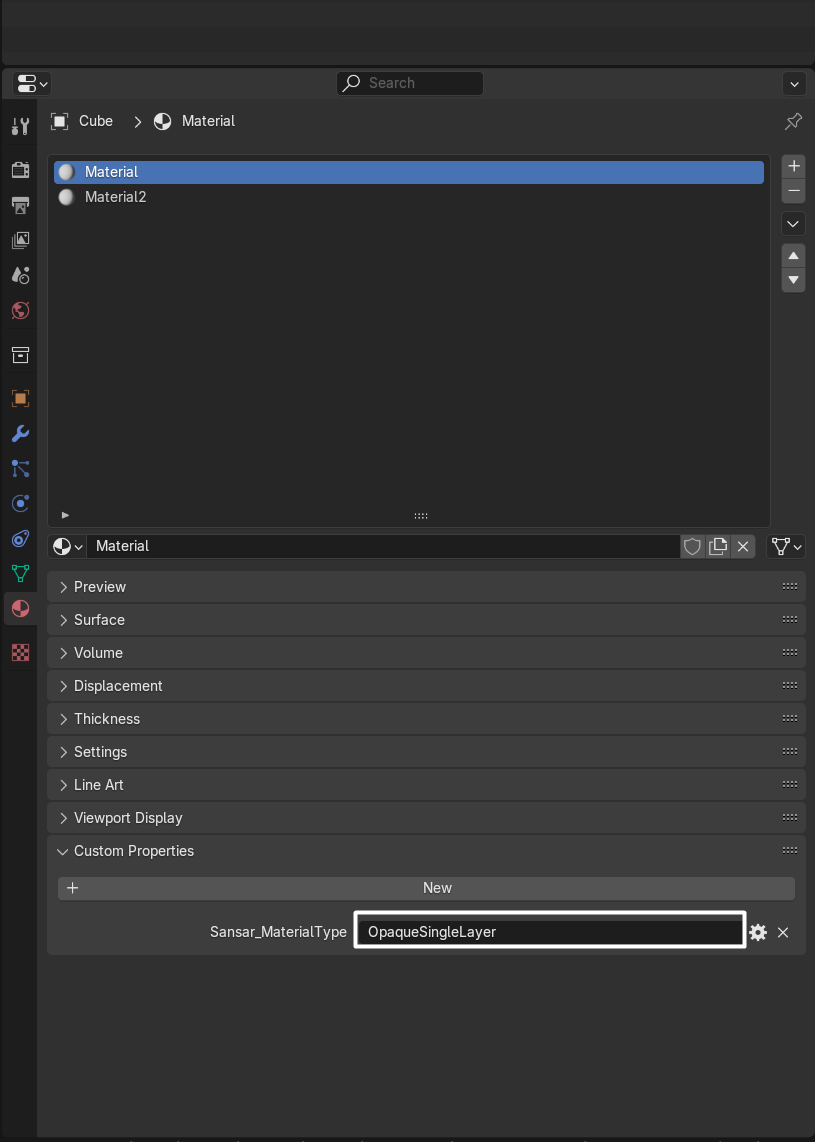Image resolution: width=815 pixels, height=1142 pixels.
Task: Open the Render properties tab
Action: (20, 170)
